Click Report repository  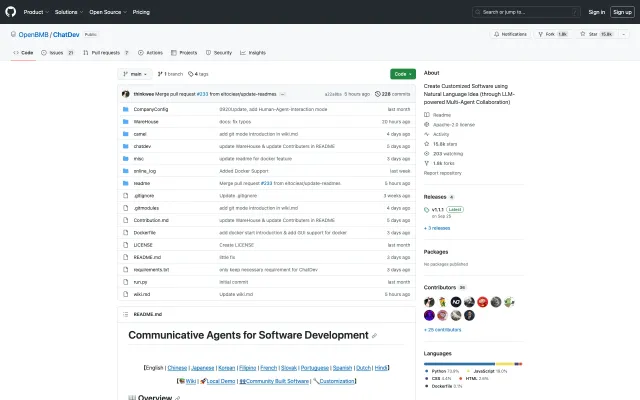[x=442, y=173]
